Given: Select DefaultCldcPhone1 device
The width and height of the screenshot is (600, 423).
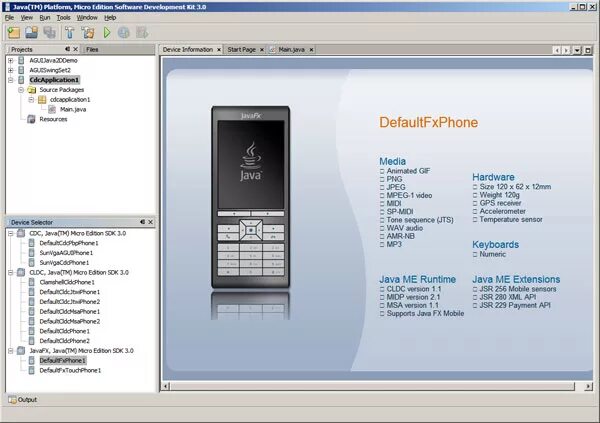Looking at the screenshot, I should tap(65, 332).
